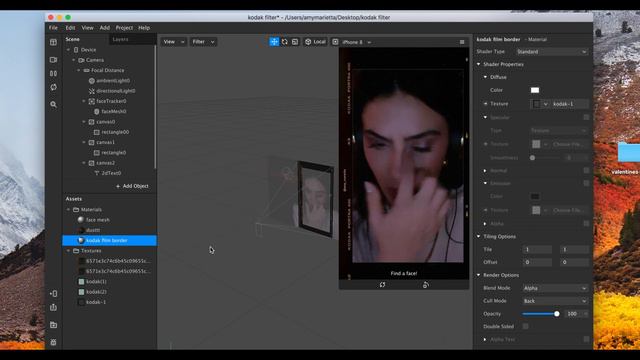The image size is (640, 360).
Task: Select the scale manipulator tool
Action: [295, 42]
